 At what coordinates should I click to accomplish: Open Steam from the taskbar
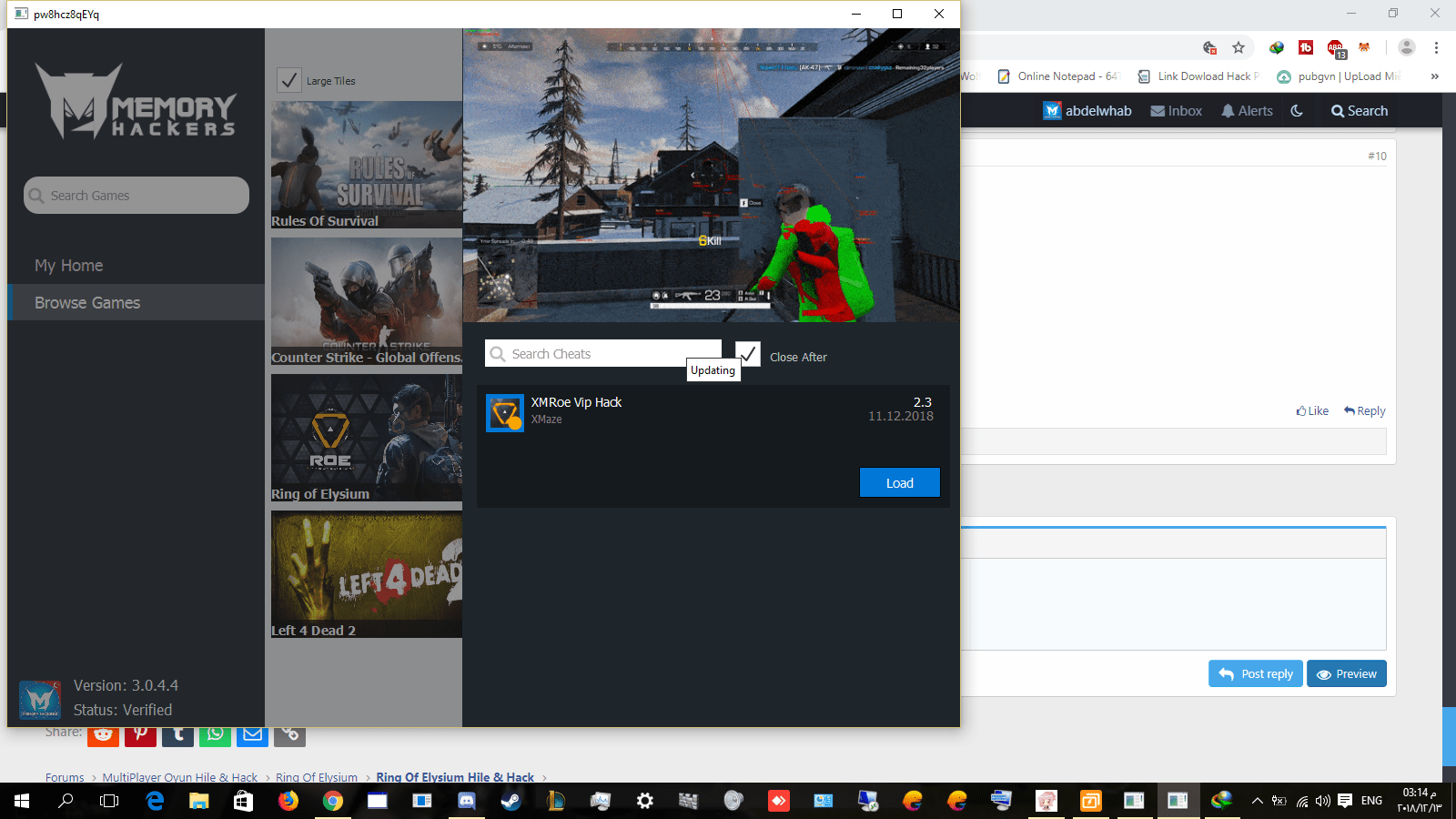click(x=511, y=801)
